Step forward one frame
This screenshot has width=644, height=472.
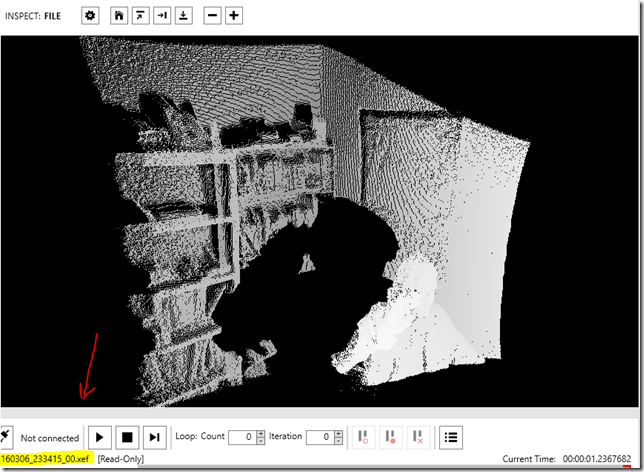click(155, 437)
